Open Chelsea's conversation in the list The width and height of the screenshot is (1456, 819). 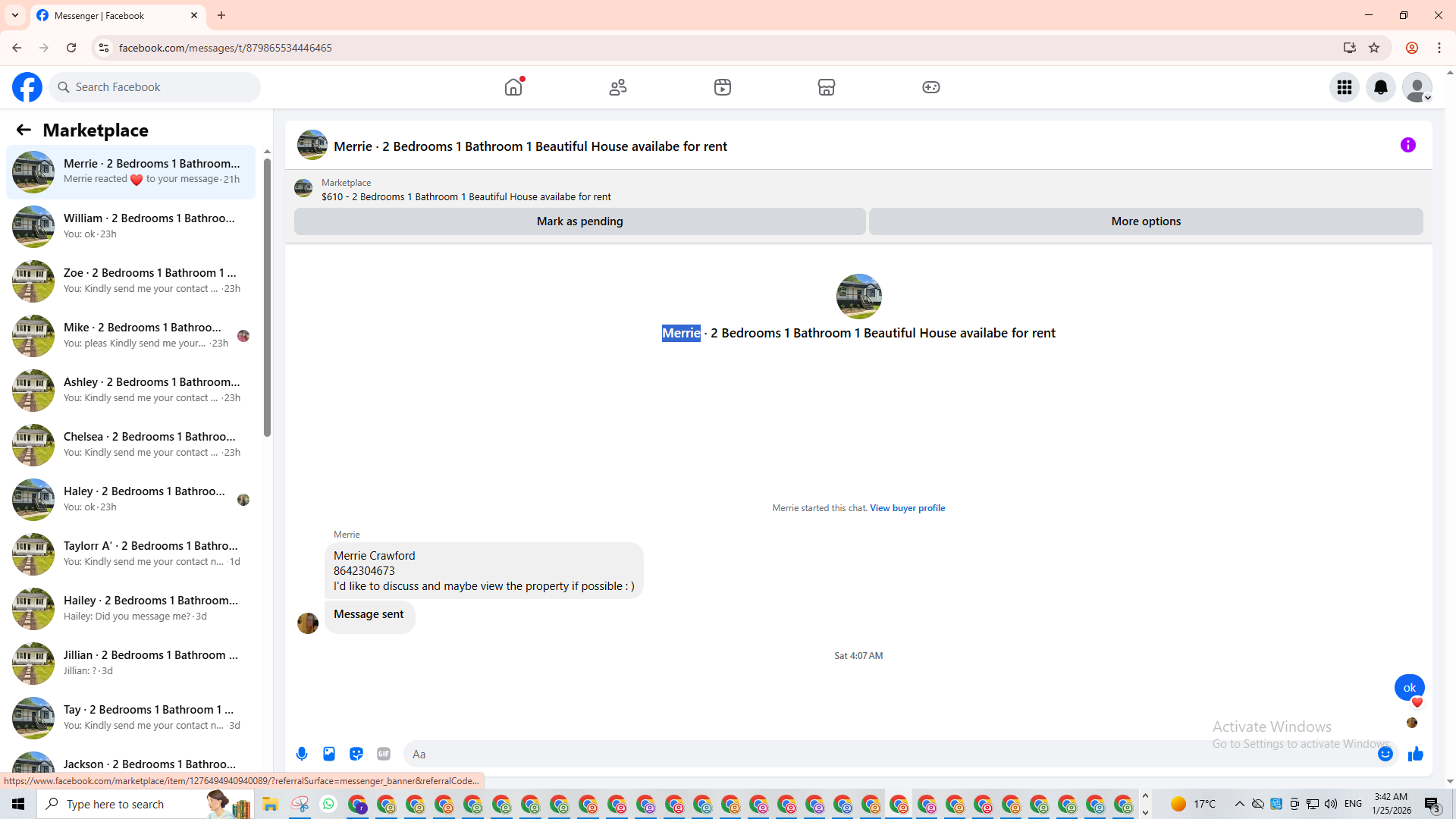point(131,445)
